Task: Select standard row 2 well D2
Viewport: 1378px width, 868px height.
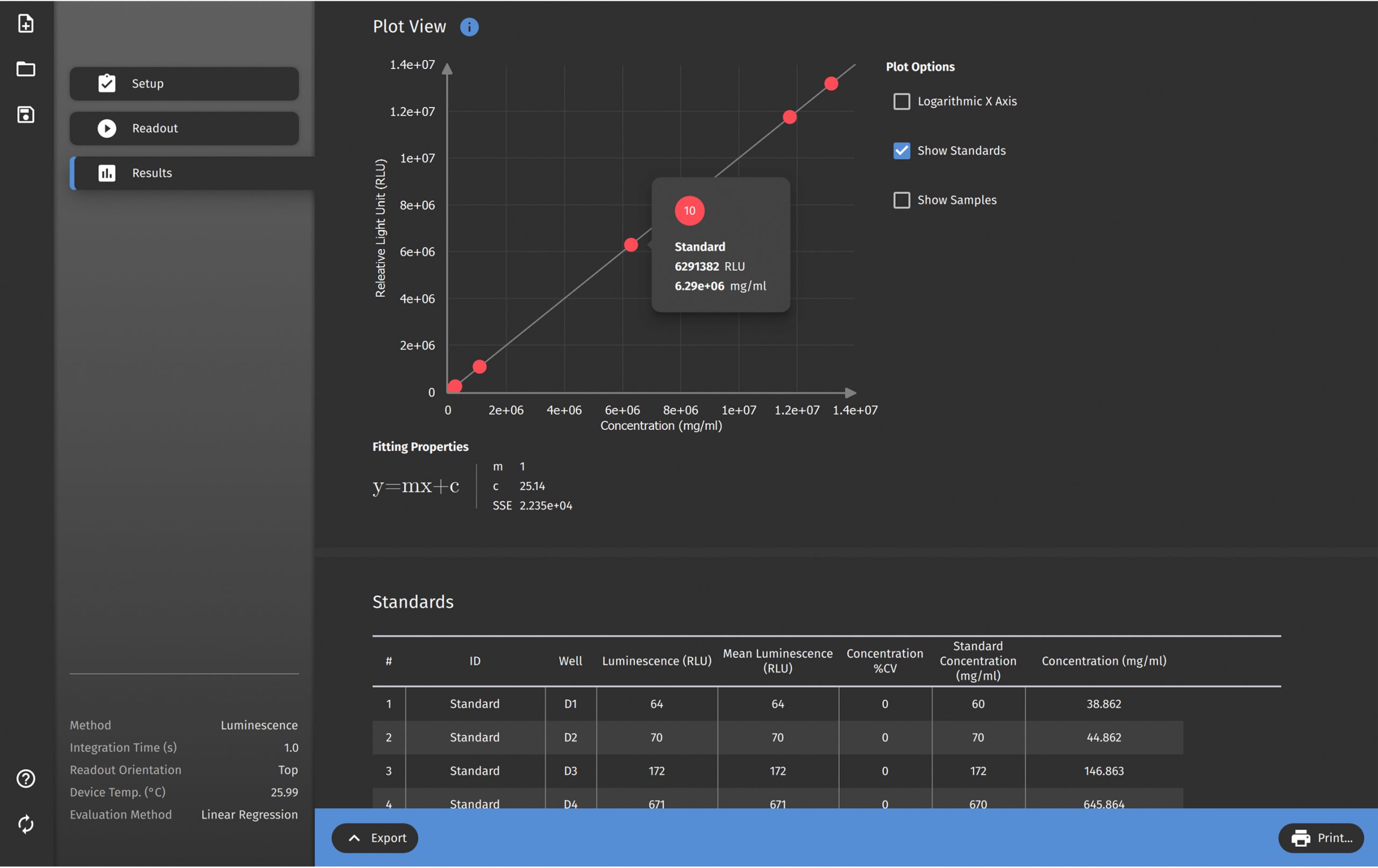Action: click(x=571, y=738)
